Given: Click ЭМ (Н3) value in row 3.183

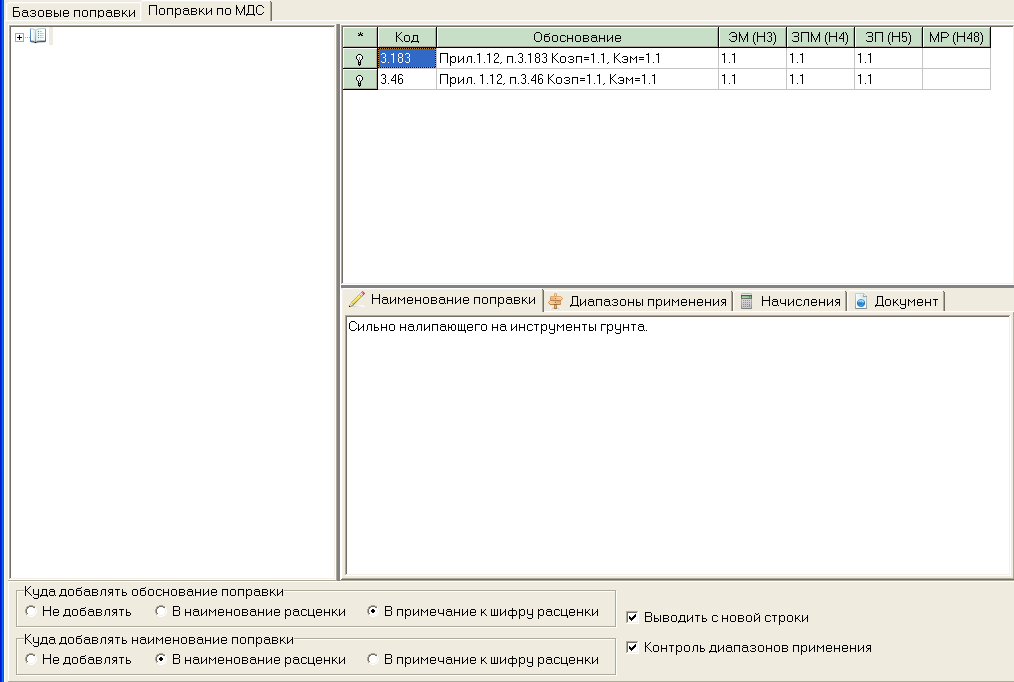Looking at the screenshot, I should (x=752, y=58).
